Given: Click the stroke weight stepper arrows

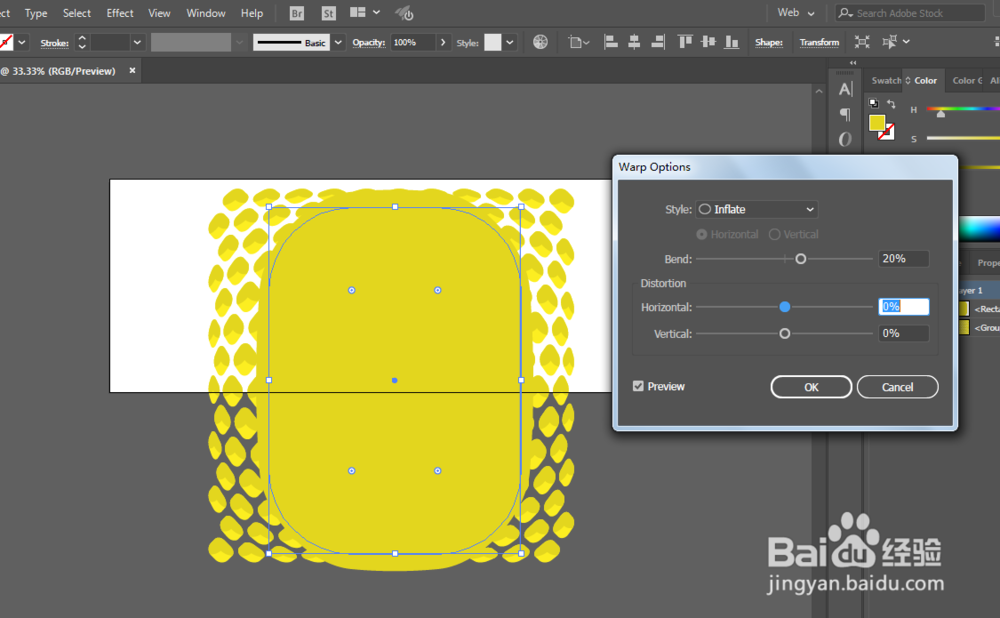Looking at the screenshot, I should pos(82,42).
